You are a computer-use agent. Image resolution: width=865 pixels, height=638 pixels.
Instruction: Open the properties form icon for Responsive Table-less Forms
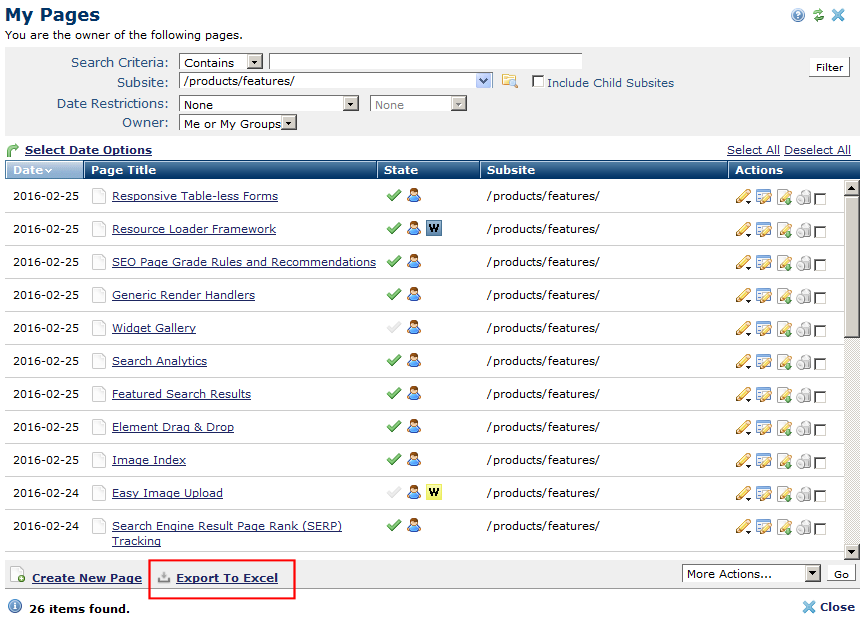coord(763,196)
